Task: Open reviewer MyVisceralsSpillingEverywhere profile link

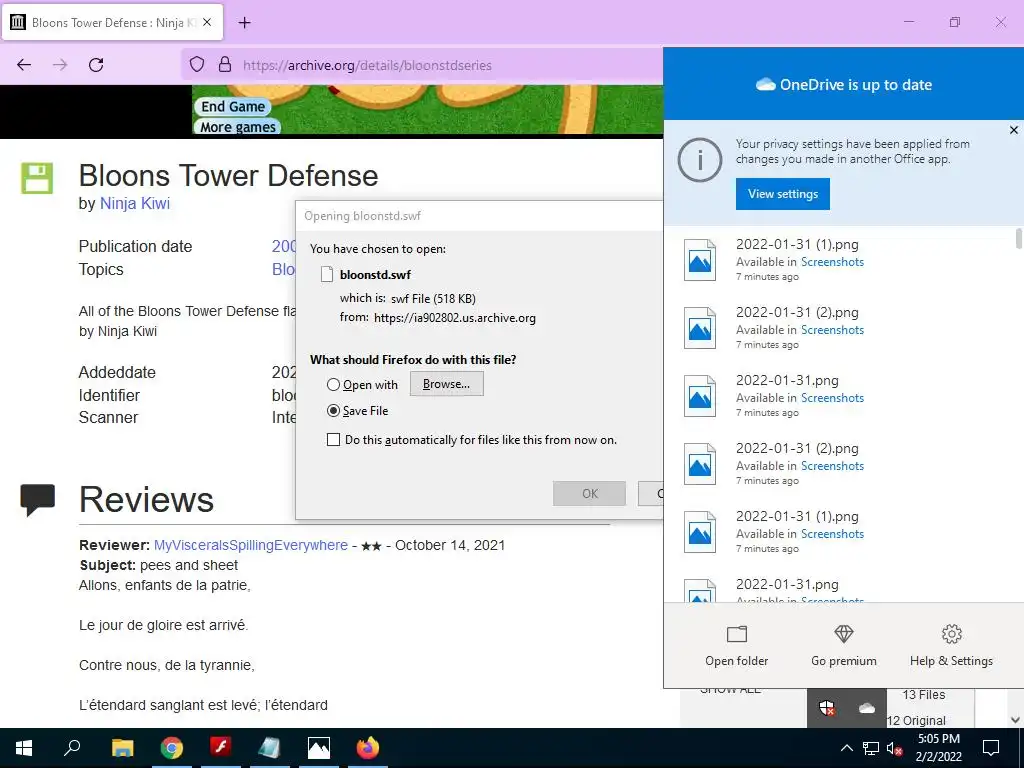Action: [x=251, y=545]
